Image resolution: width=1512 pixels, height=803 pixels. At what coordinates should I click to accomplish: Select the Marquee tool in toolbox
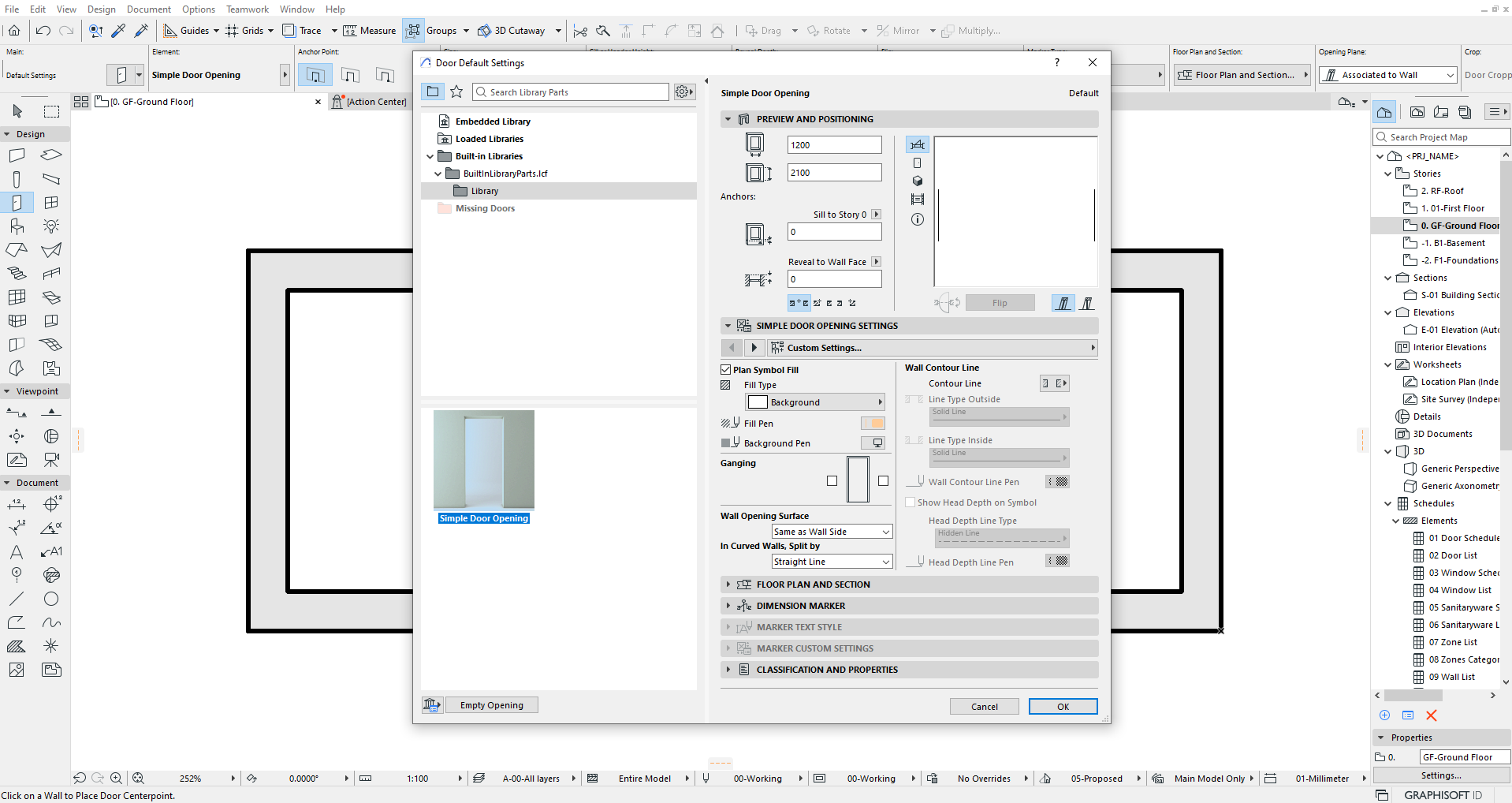[51, 111]
